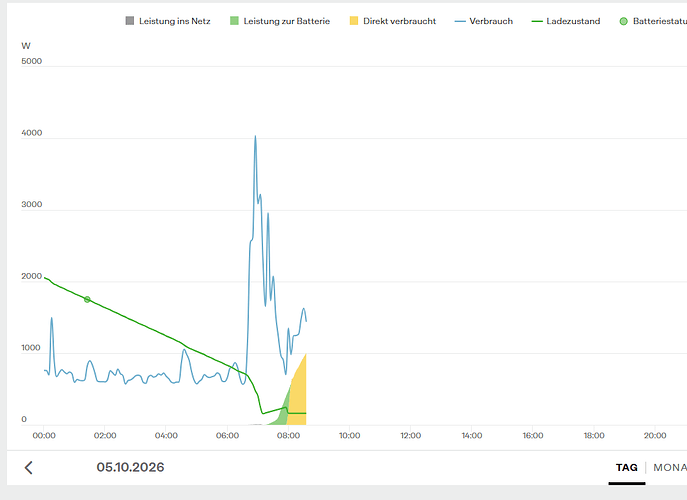The height and width of the screenshot is (500, 687).
Task: Click the green Batteriestatus circle icon in legend
Action: click(x=623, y=21)
